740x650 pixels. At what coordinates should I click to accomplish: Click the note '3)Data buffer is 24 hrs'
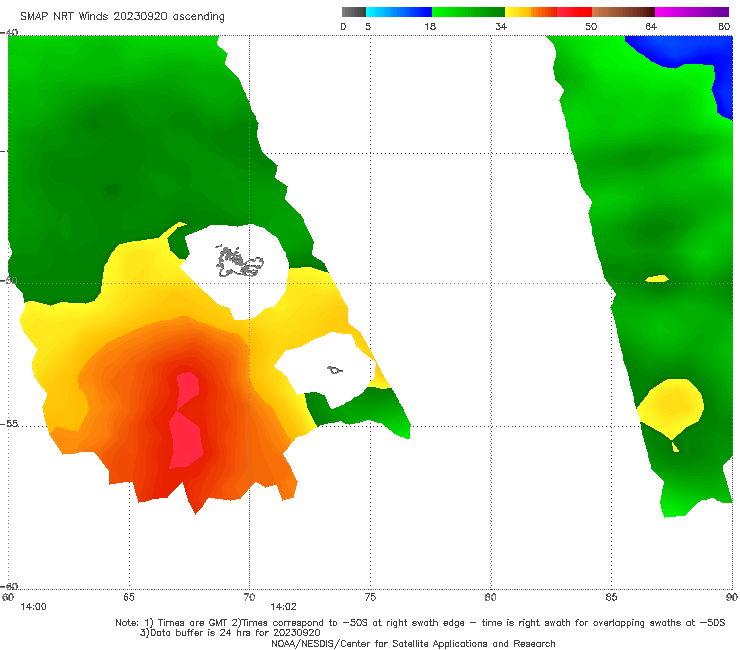point(230,633)
